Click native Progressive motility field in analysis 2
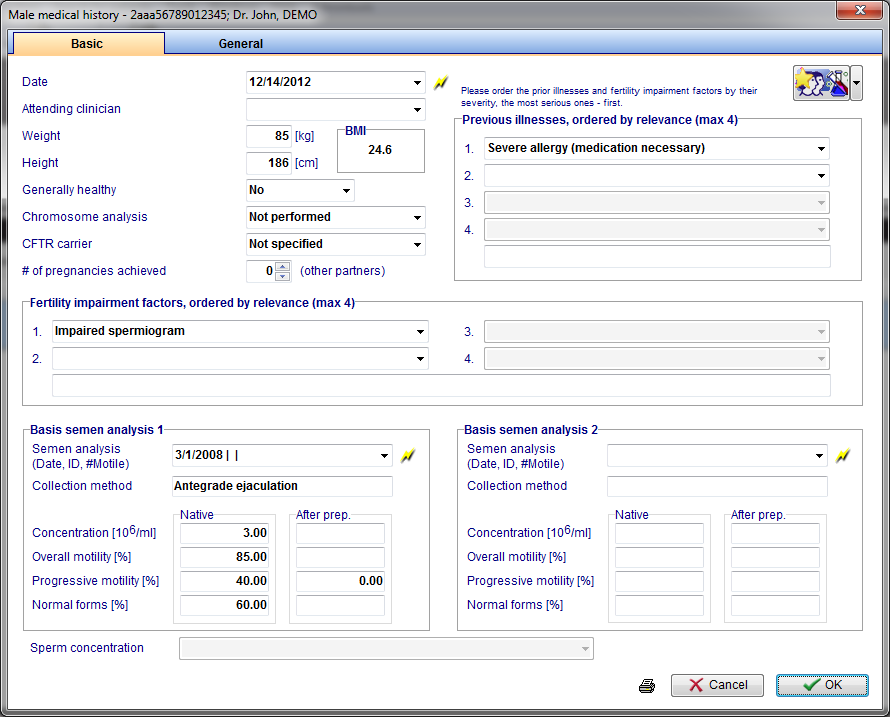The height and width of the screenshot is (717, 890). click(x=660, y=581)
